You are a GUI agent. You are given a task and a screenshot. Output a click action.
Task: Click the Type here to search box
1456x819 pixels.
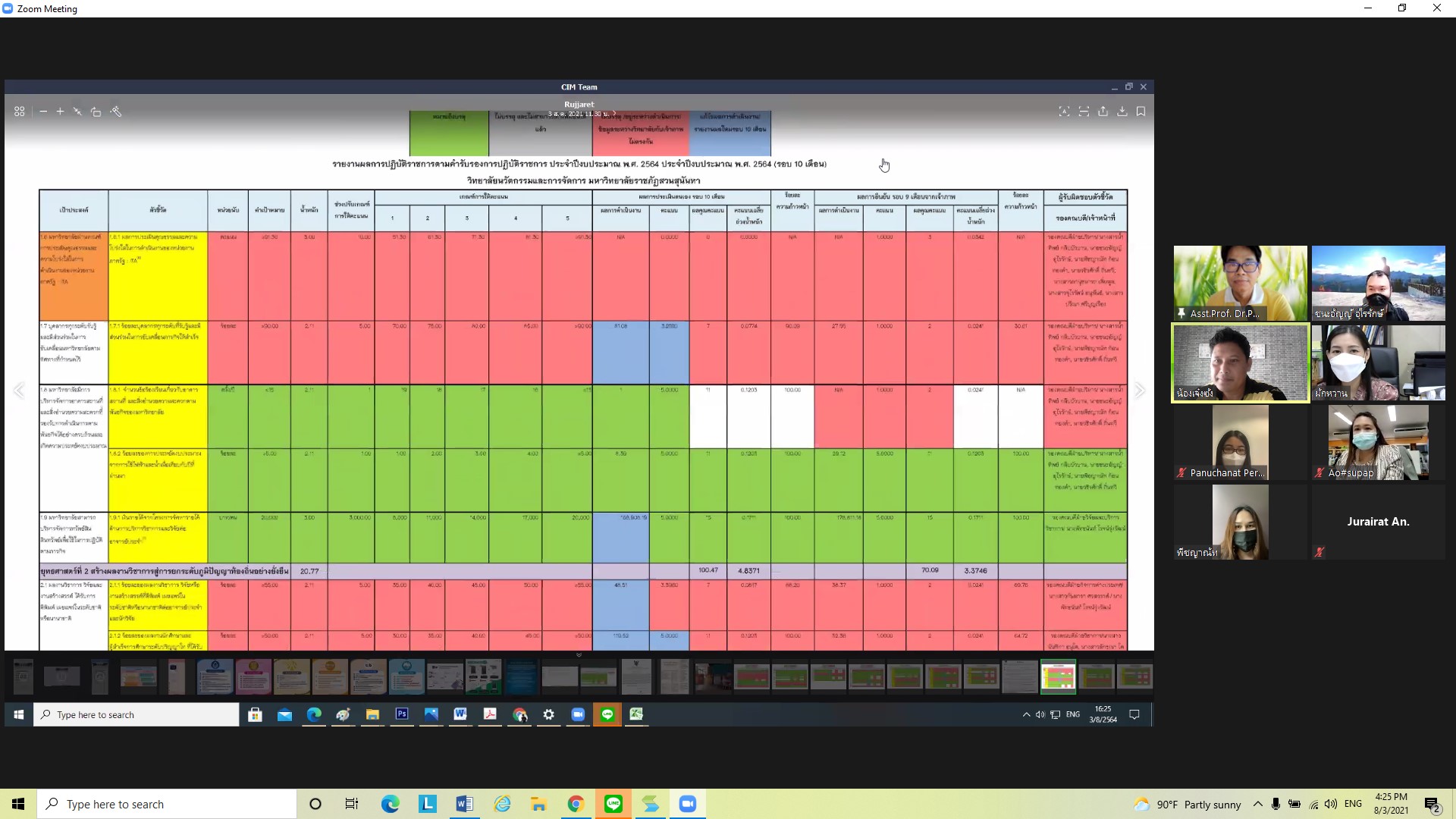click(167, 804)
